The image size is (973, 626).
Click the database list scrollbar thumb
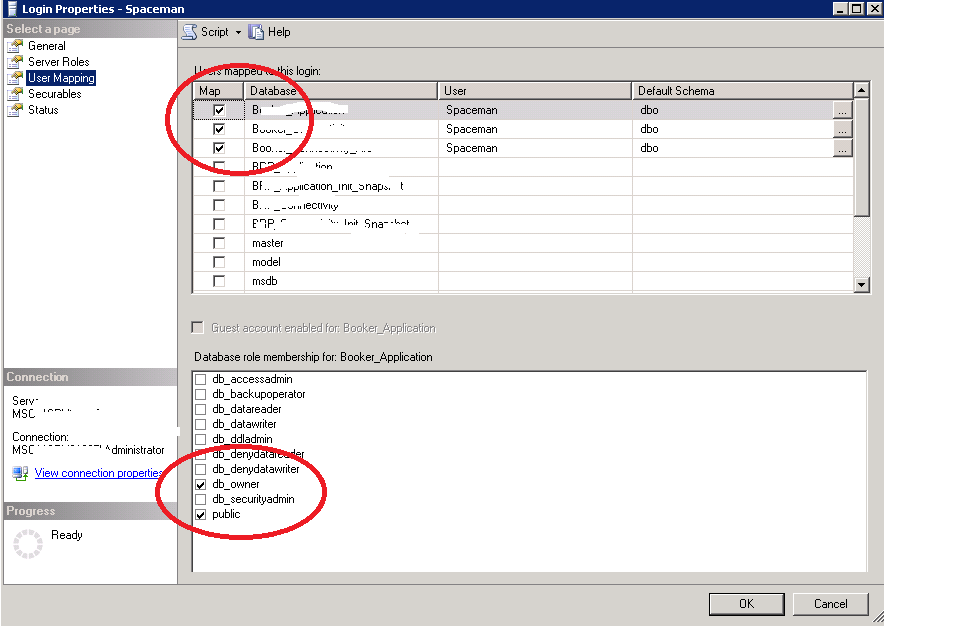pyautogui.click(x=861, y=156)
